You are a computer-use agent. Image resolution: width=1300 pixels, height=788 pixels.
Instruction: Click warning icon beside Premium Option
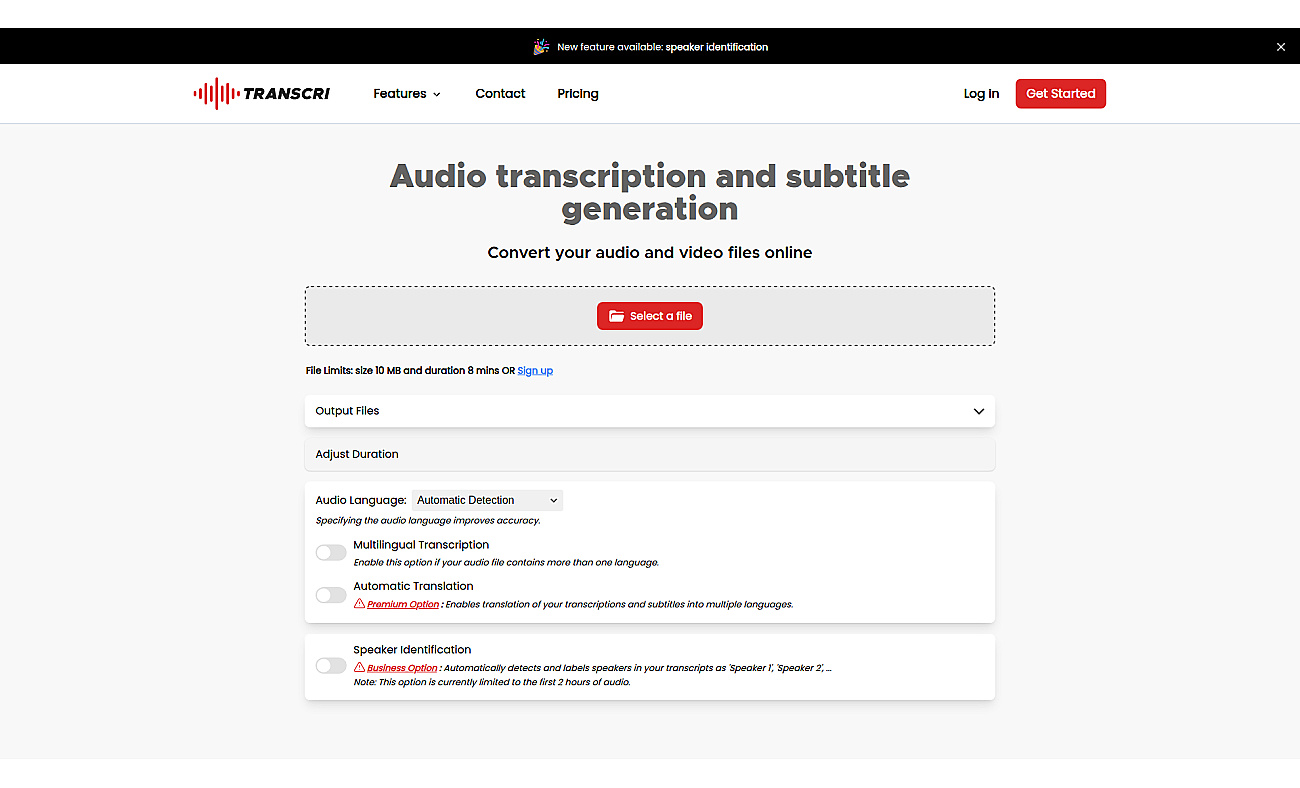pyautogui.click(x=359, y=604)
